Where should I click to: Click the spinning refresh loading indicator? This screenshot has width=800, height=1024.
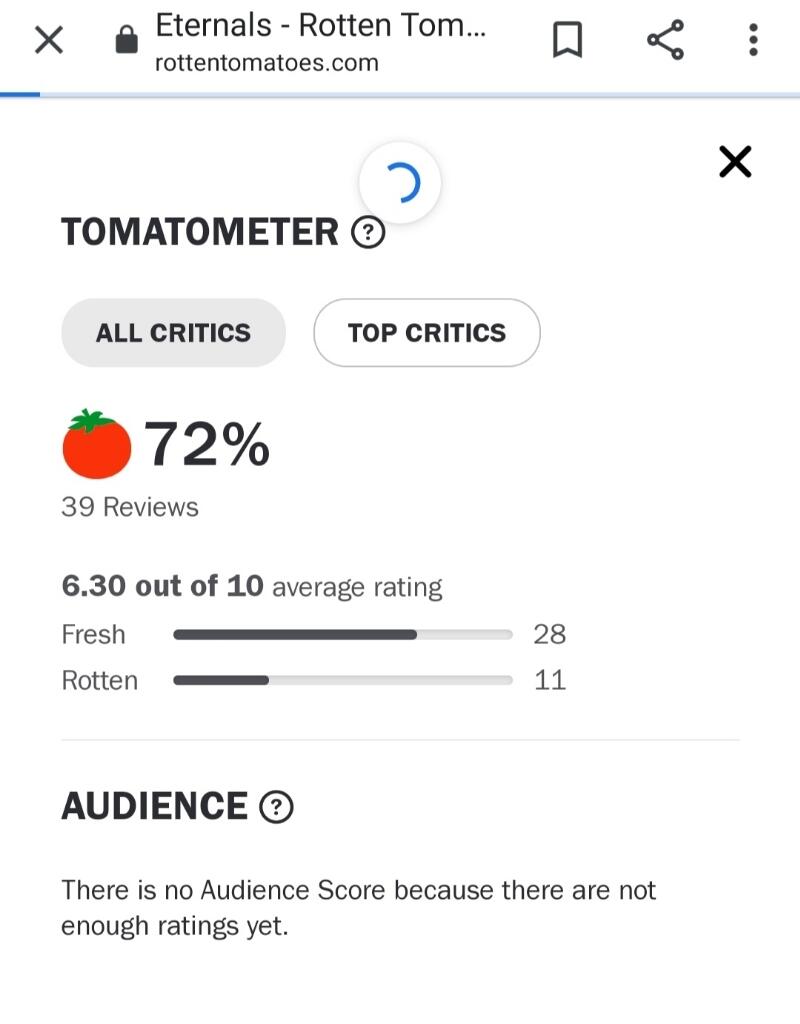pyautogui.click(x=400, y=183)
